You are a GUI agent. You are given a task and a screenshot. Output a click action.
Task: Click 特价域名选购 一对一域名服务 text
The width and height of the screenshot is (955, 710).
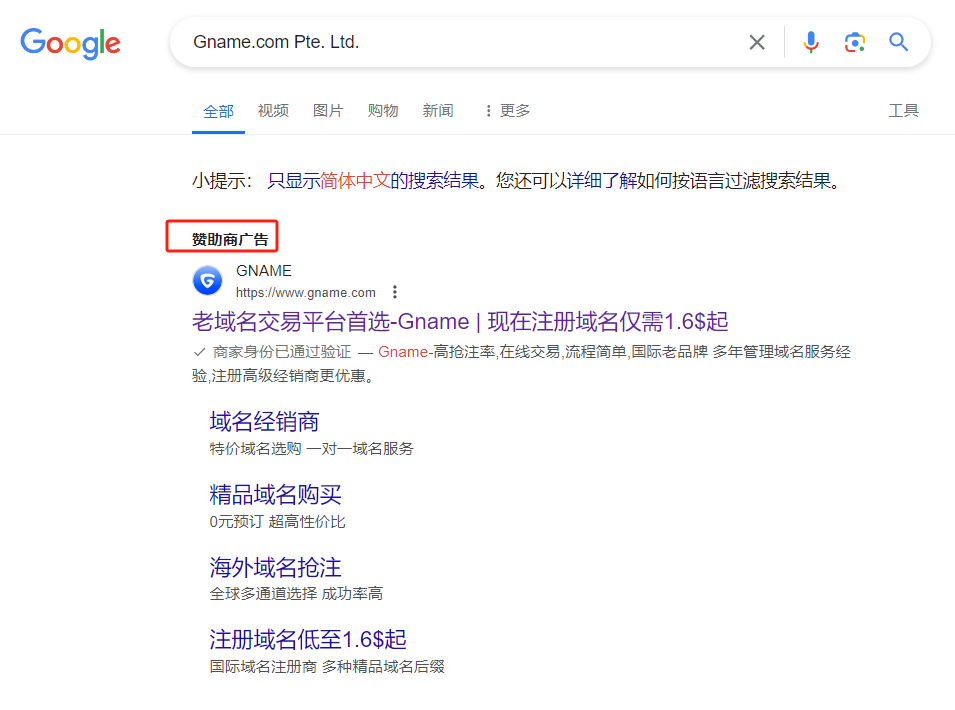(x=311, y=449)
